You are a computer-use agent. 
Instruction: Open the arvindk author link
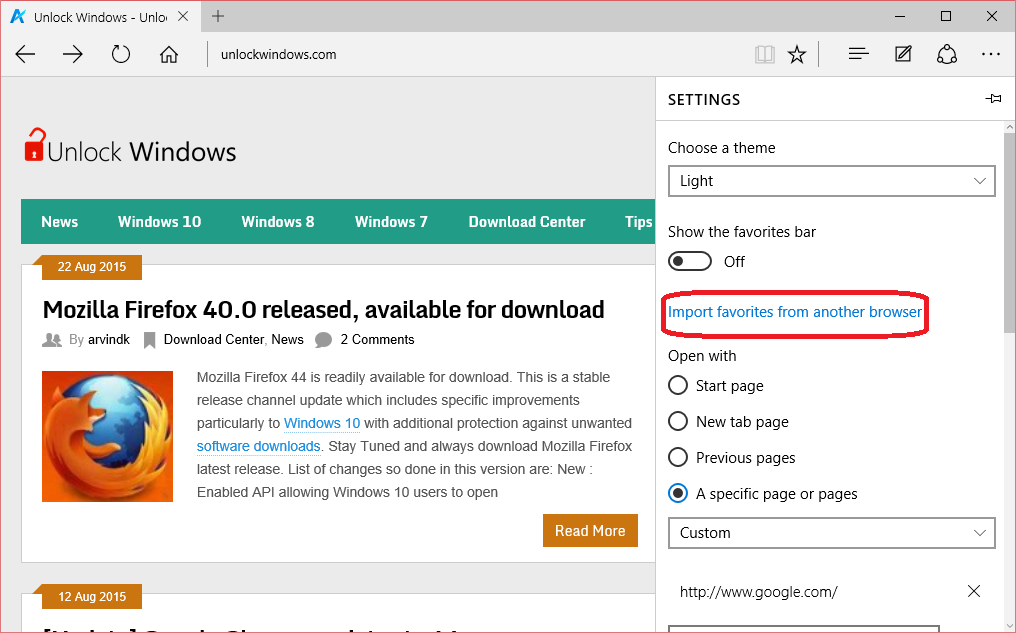click(109, 340)
